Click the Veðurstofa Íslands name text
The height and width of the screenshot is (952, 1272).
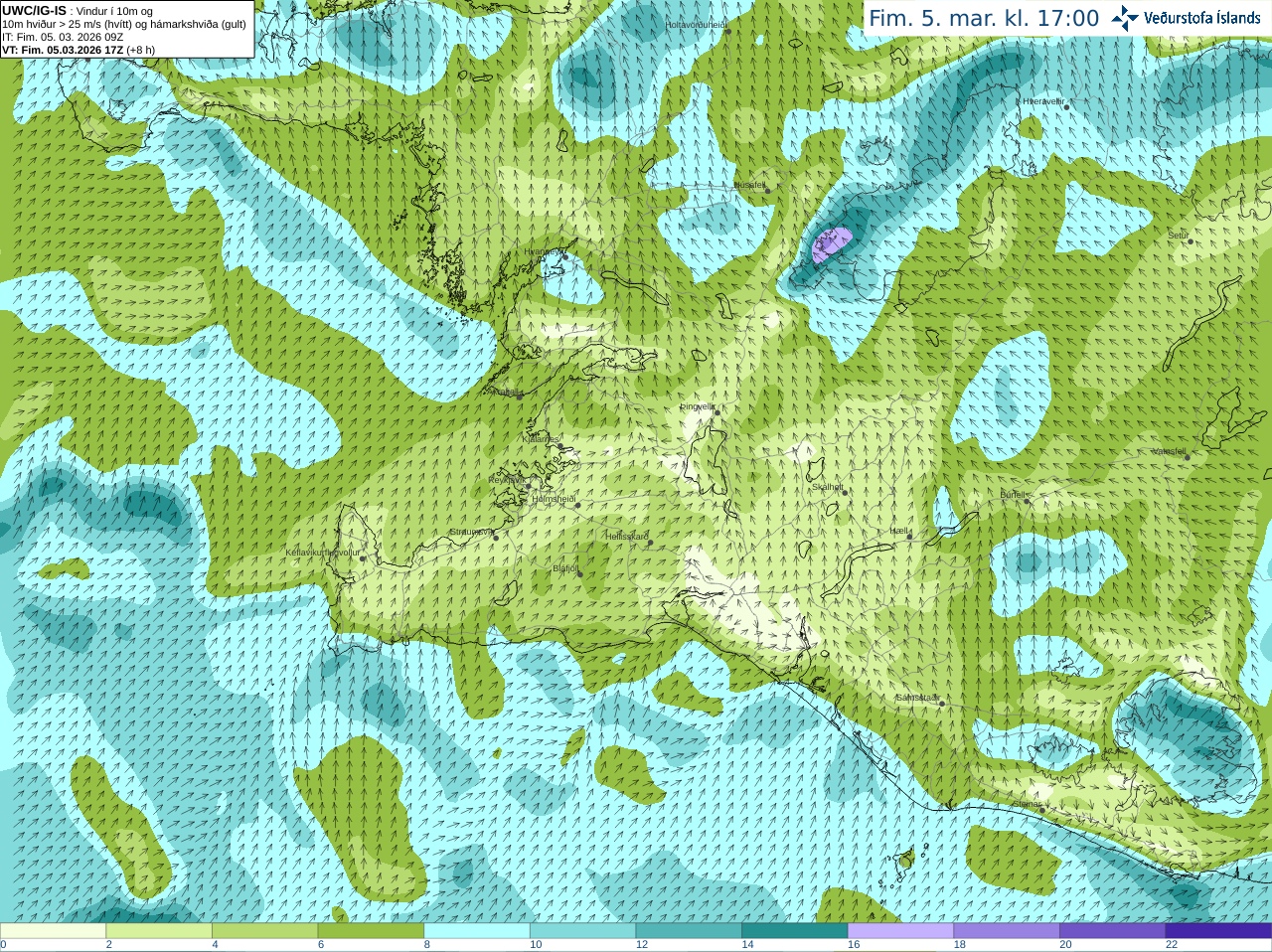pyautogui.click(x=1202, y=18)
